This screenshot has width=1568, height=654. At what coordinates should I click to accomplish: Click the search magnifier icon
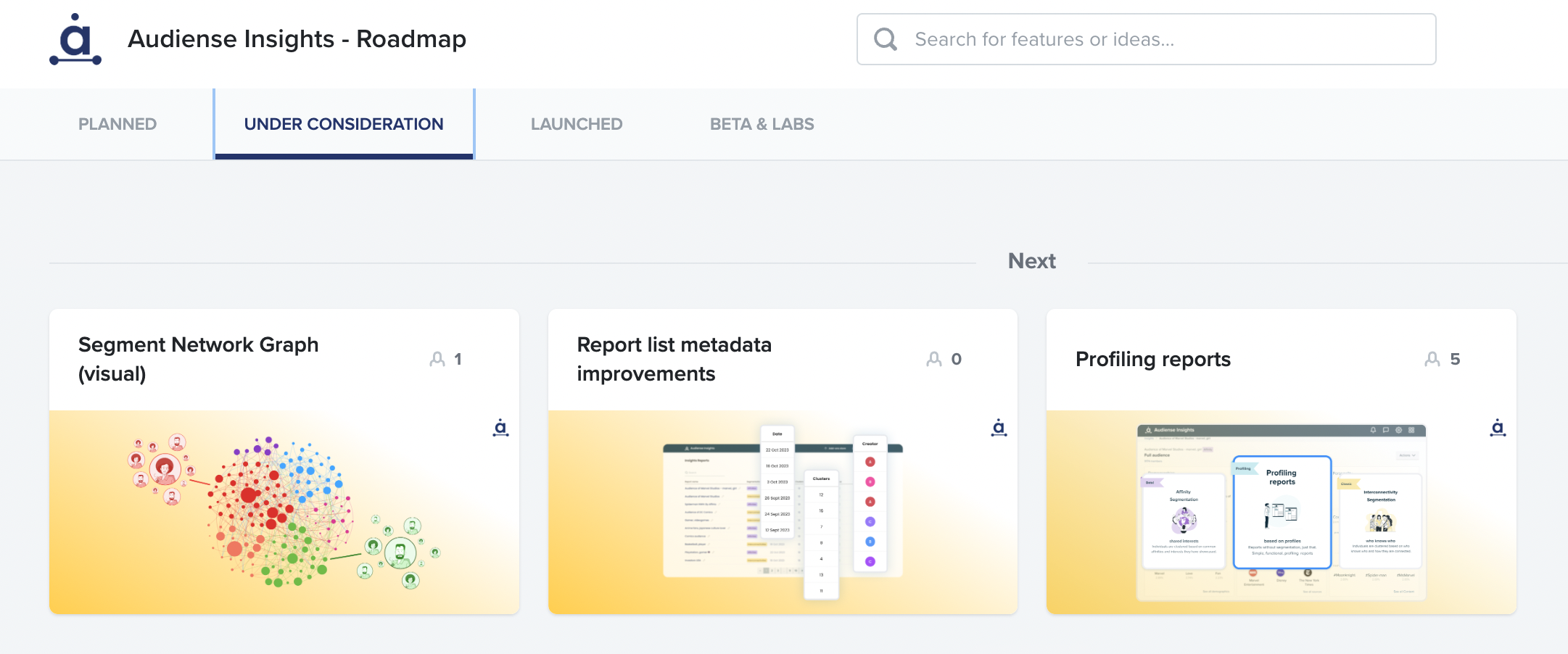[886, 39]
